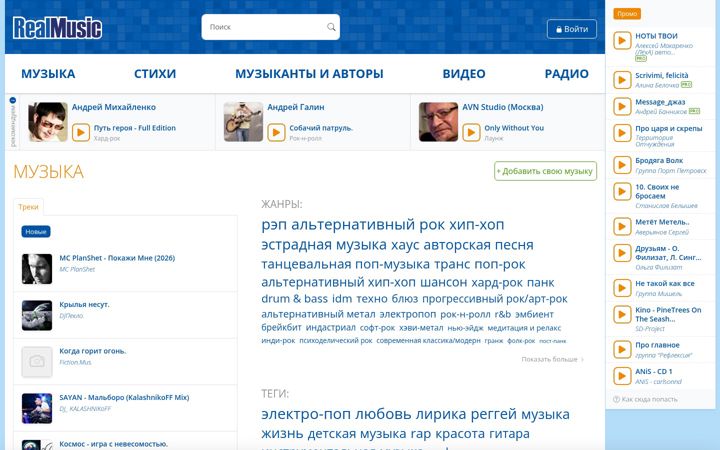The height and width of the screenshot is (450, 720).
Task: Open the СТИХИ menu section
Action: coord(155,73)
